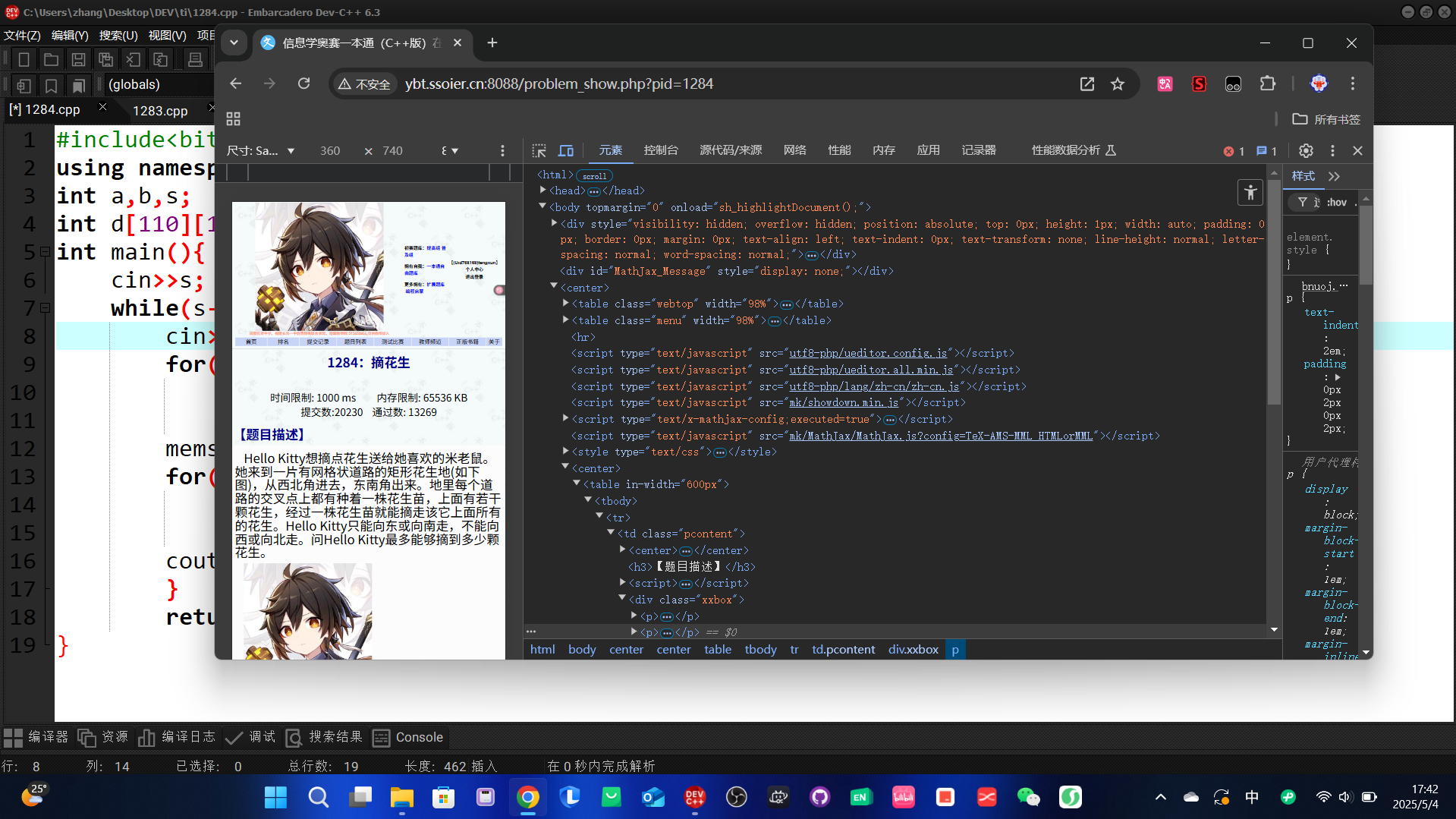Open device toolbar more options menu

pos(502,150)
